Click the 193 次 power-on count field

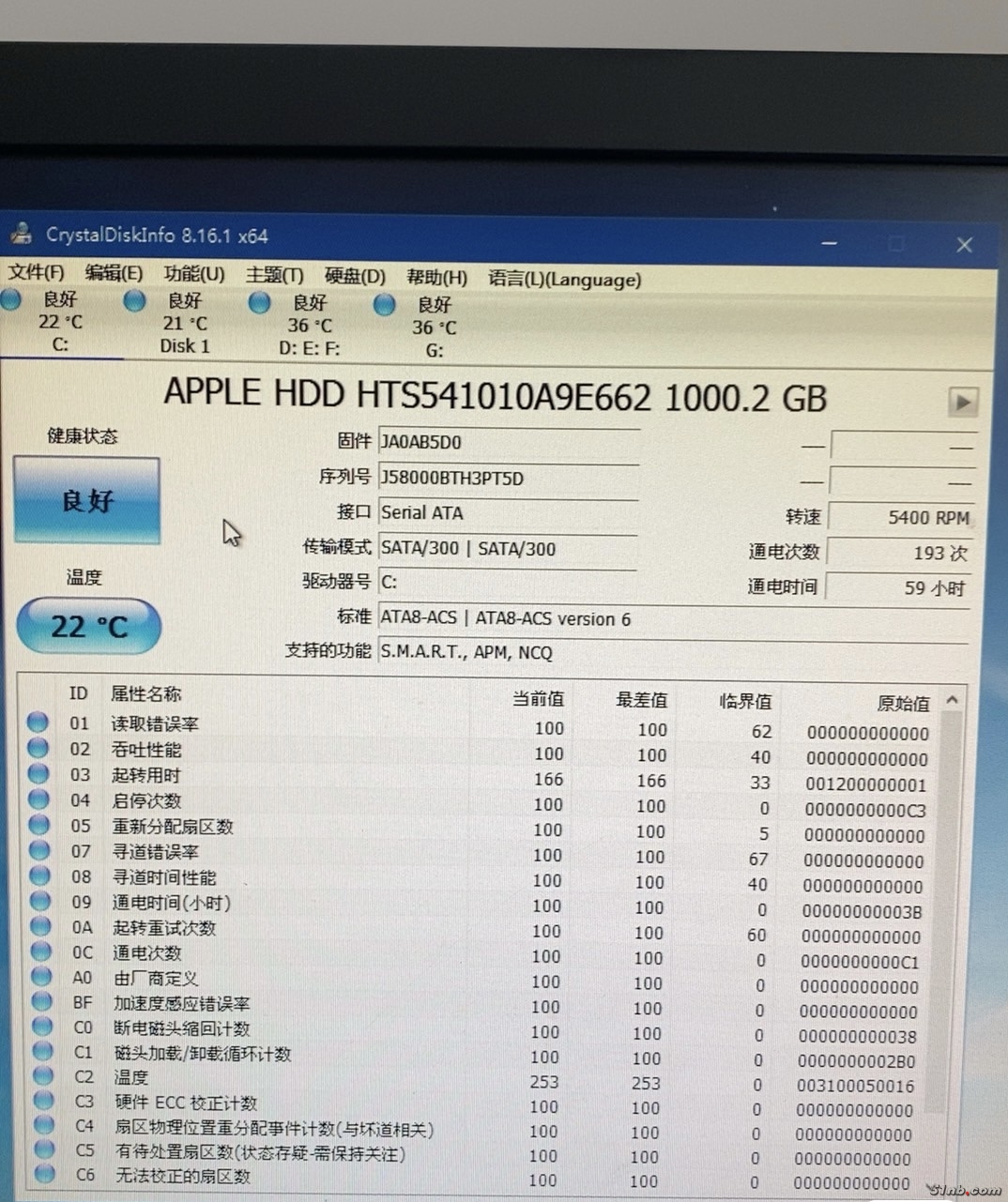click(x=899, y=553)
